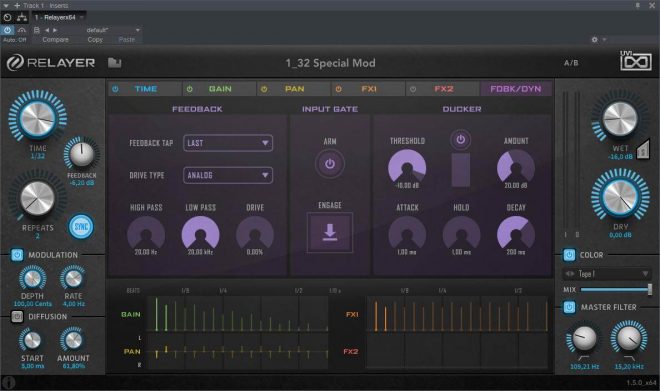The height and width of the screenshot is (391, 660).
Task: Click the WET knob
Action: click(x=620, y=119)
